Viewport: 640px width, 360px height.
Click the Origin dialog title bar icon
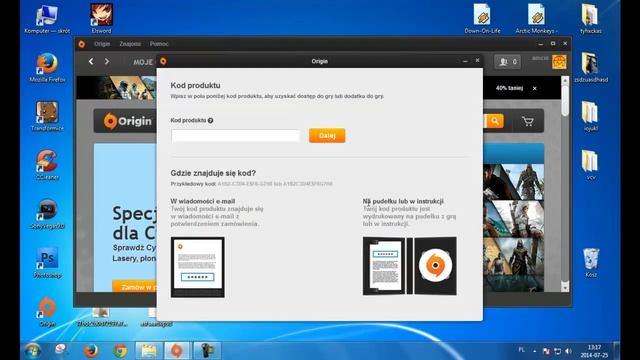[163, 61]
